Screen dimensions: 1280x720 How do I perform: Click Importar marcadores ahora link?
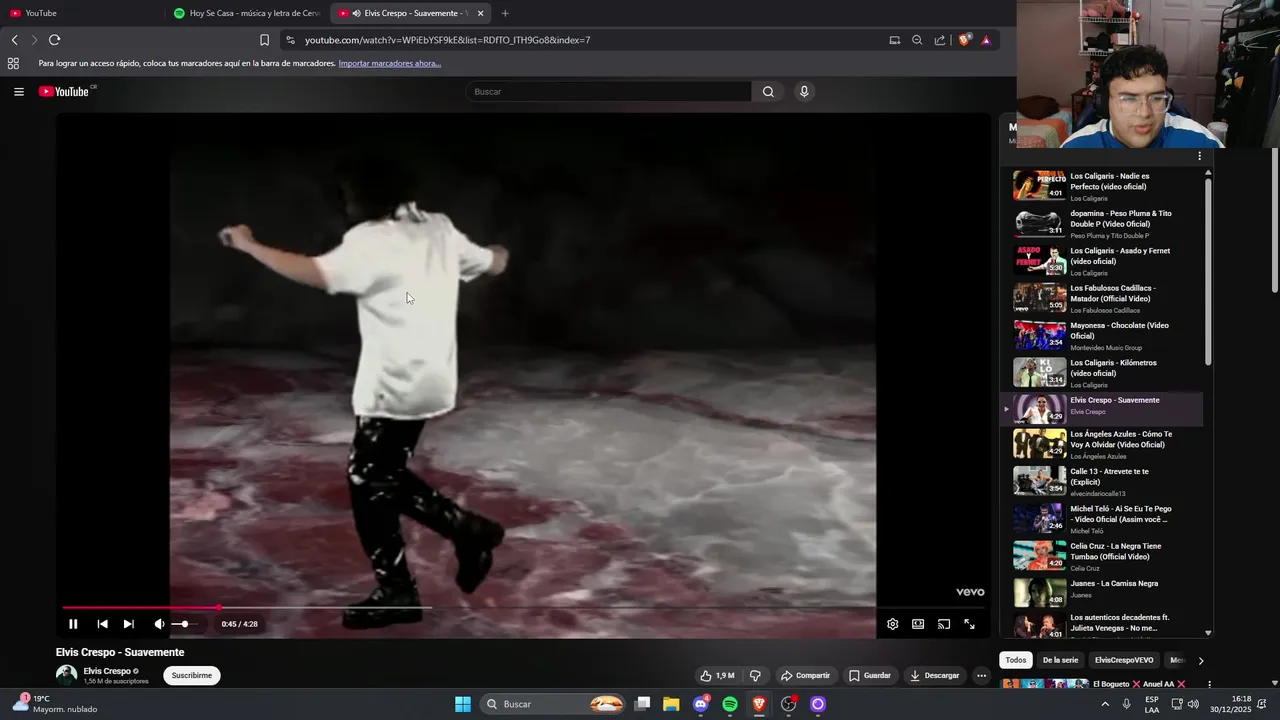pyautogui.click(x=389, y=63)
